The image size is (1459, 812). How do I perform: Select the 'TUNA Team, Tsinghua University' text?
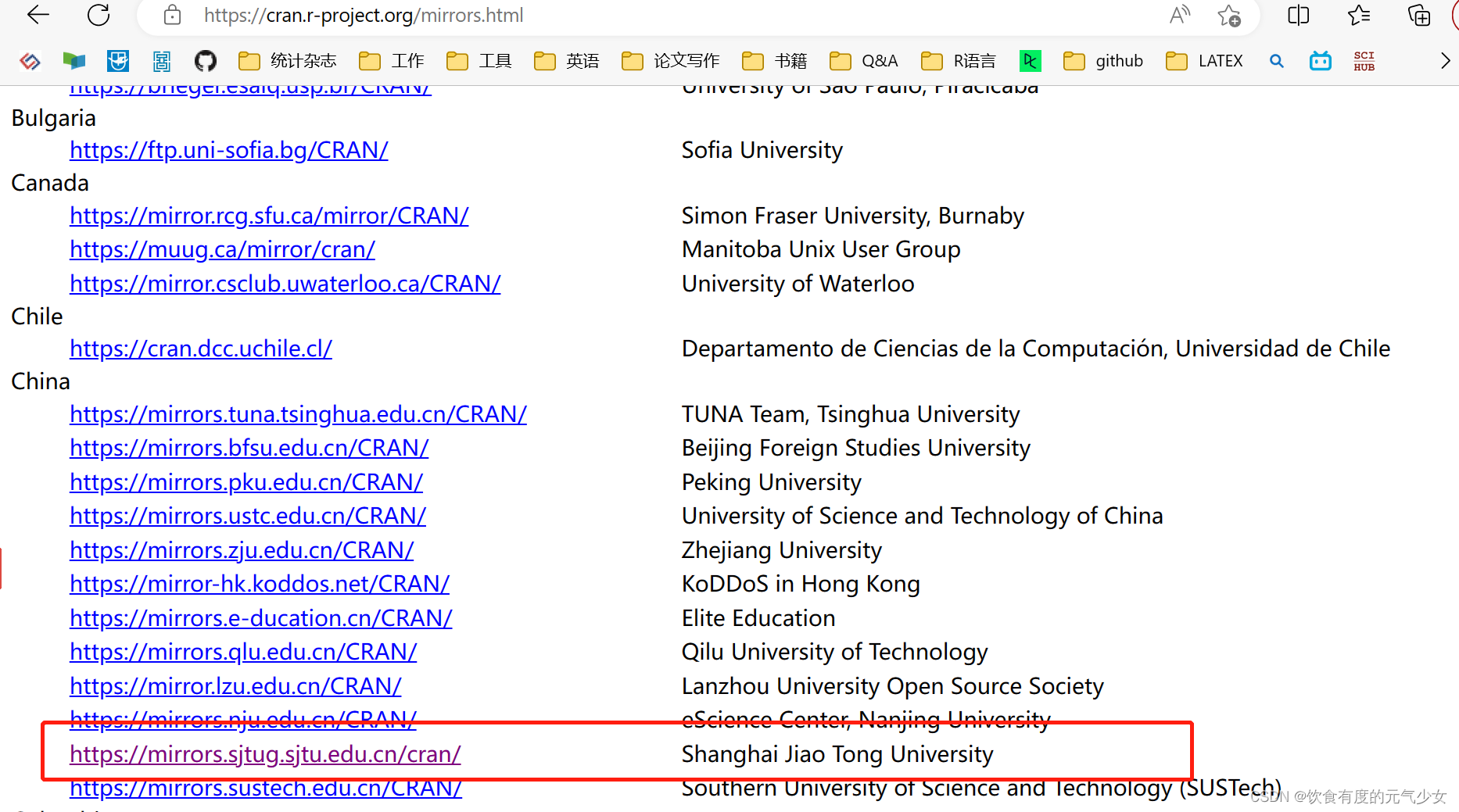pyautogui.click(x=851, y=414)
